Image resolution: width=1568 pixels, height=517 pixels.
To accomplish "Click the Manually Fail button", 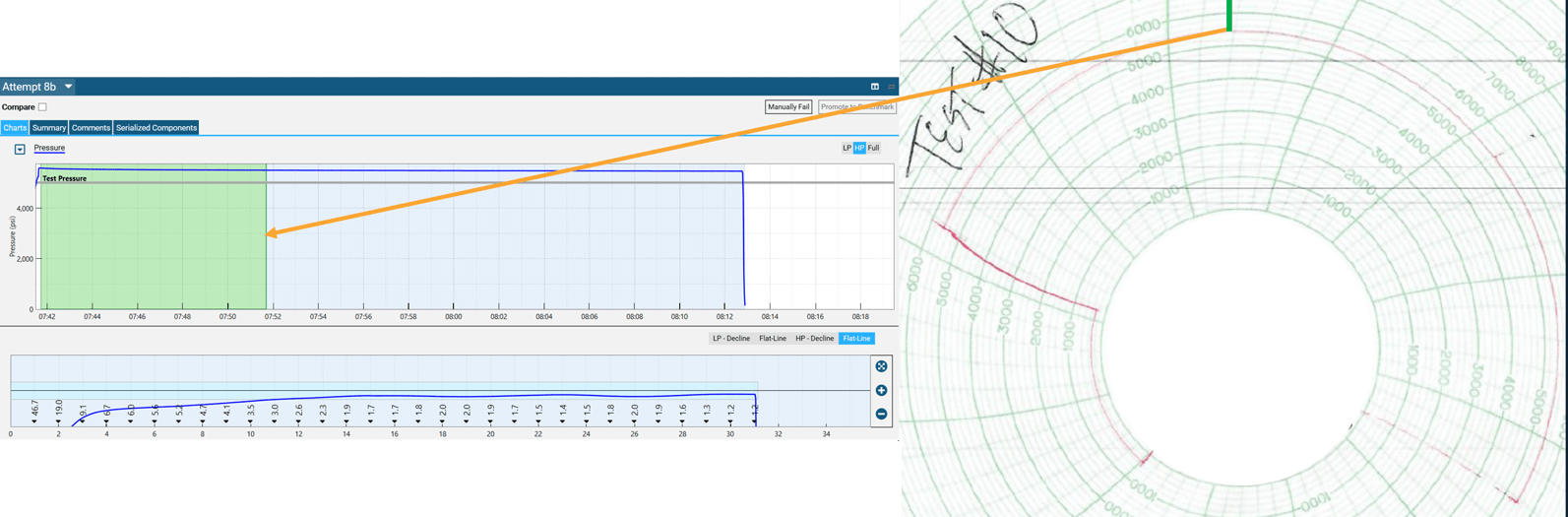I will (788, 106).
